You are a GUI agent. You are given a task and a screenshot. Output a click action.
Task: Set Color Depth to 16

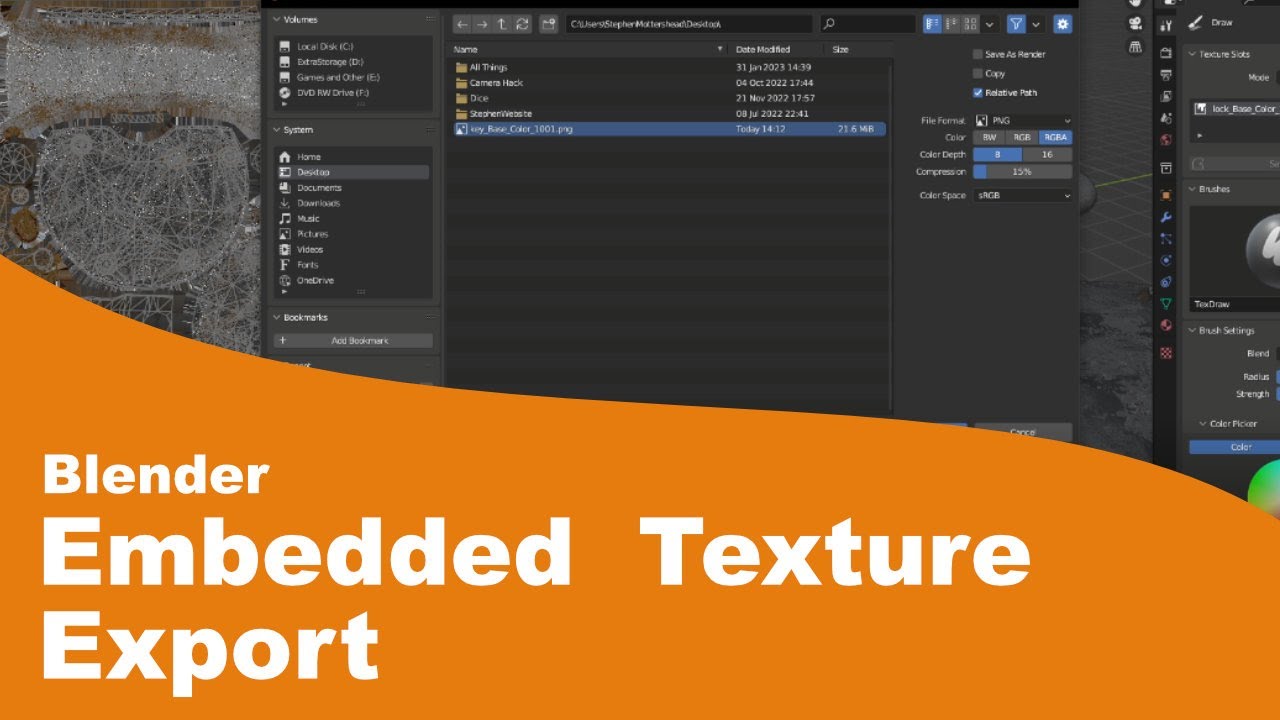click(1047, 155)
